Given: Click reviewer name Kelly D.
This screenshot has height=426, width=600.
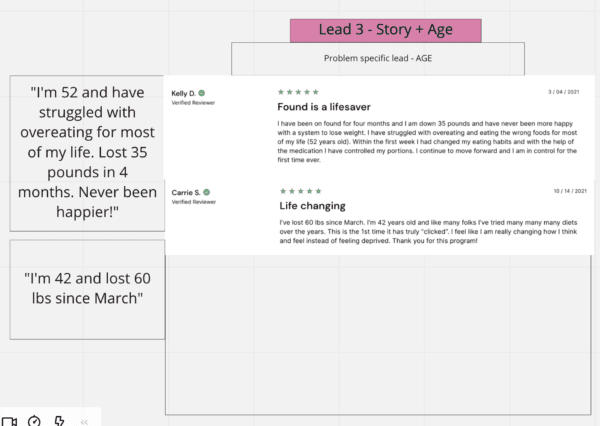Looking at the screenshot, I should click(x=183, y=93).
